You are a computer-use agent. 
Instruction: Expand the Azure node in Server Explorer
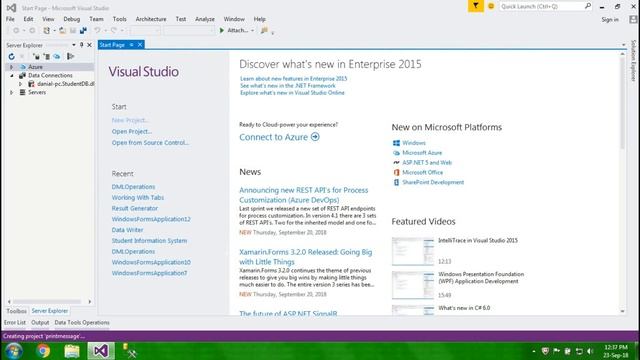click(x=11, y=67)
